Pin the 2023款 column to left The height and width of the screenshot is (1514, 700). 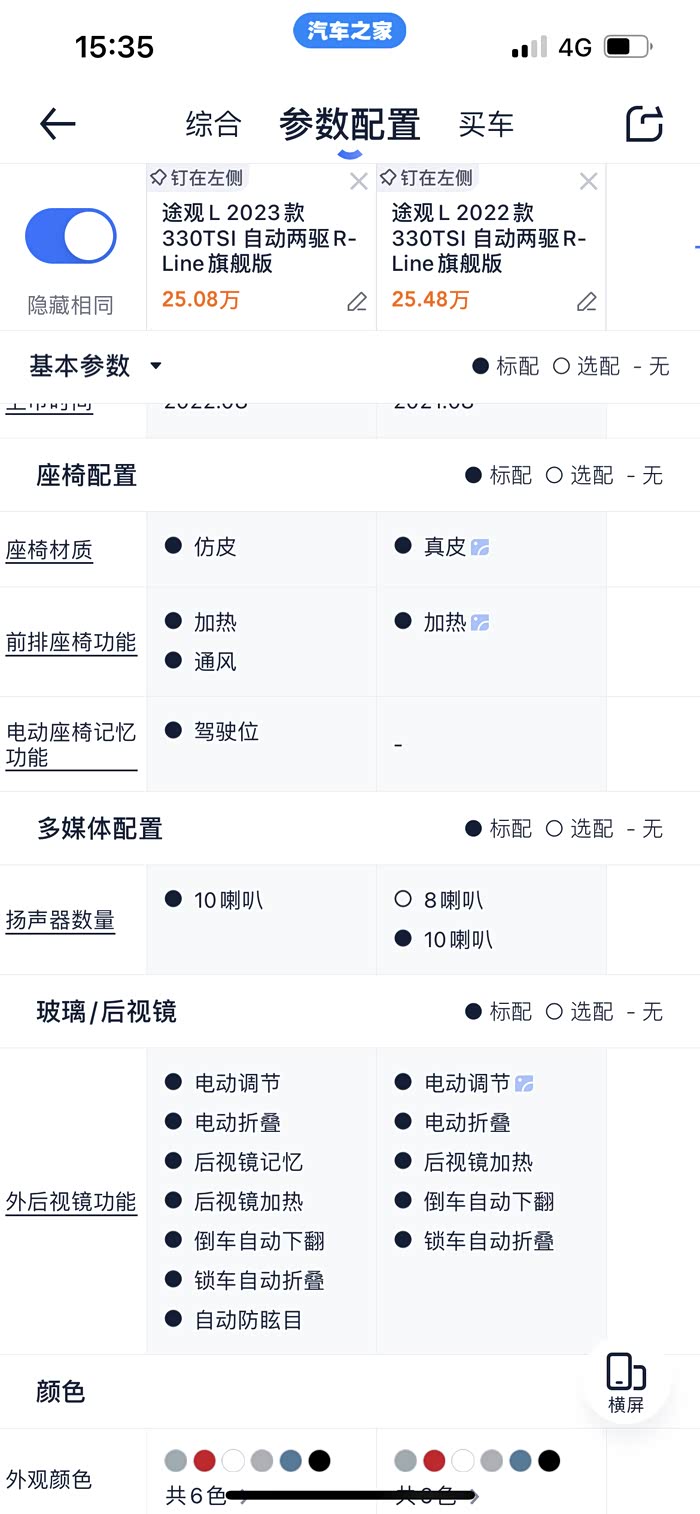click(x=196, y=178)
